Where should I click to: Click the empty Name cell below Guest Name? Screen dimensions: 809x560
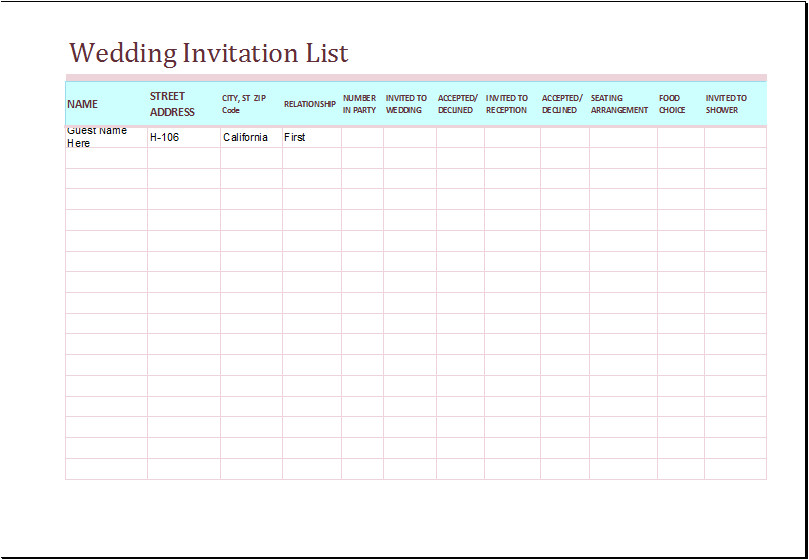click(x=106, y=158)
